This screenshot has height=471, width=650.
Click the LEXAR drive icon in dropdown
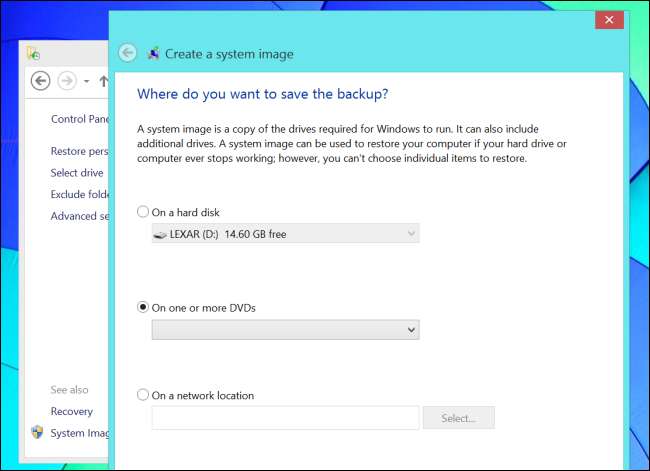(160, 235)
